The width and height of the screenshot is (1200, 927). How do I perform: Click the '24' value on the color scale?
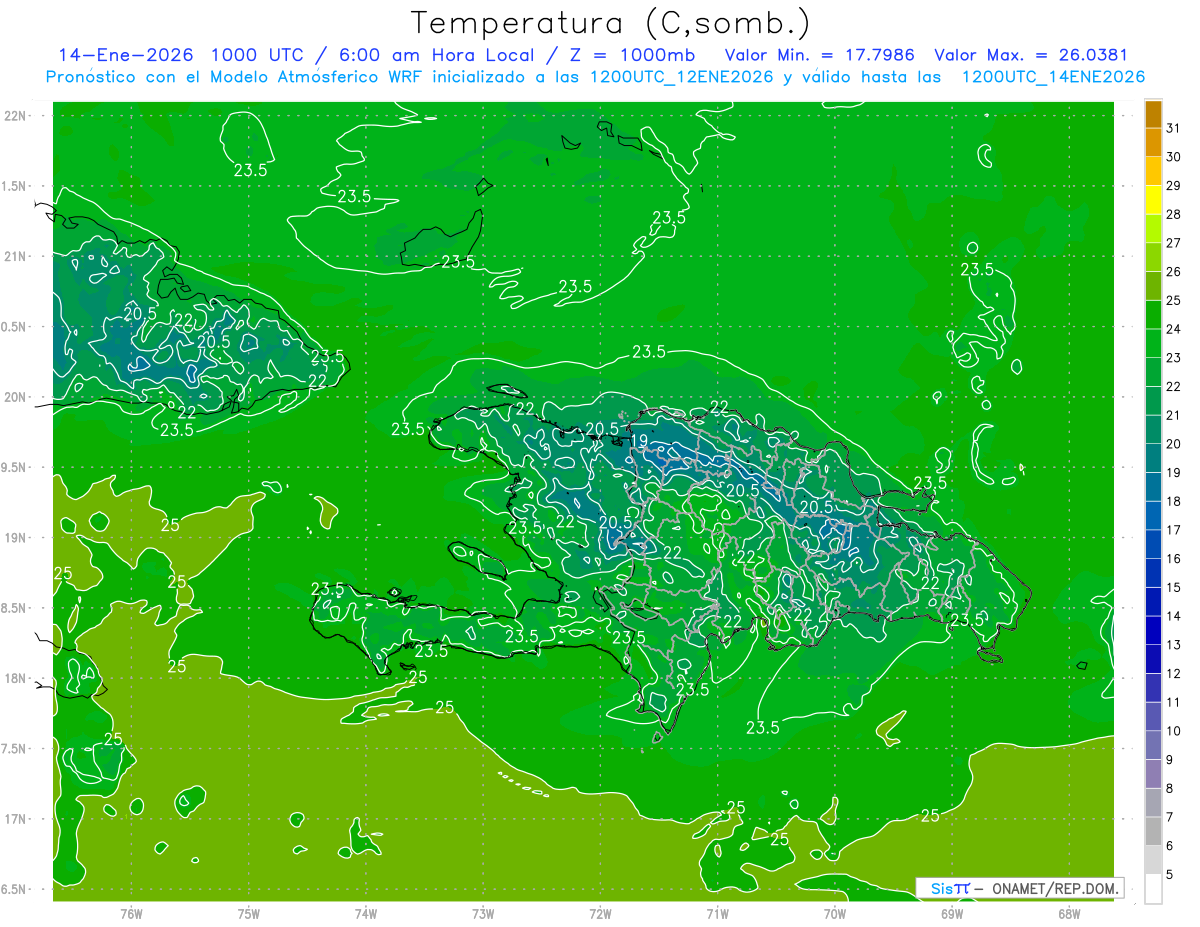(x=1174, y=329)
